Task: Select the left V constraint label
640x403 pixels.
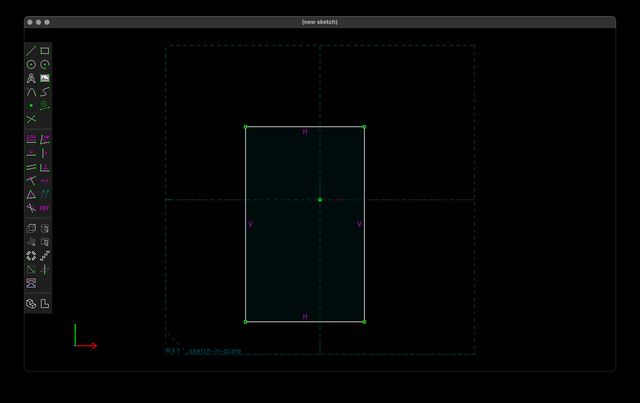Action: click(251, 224)
